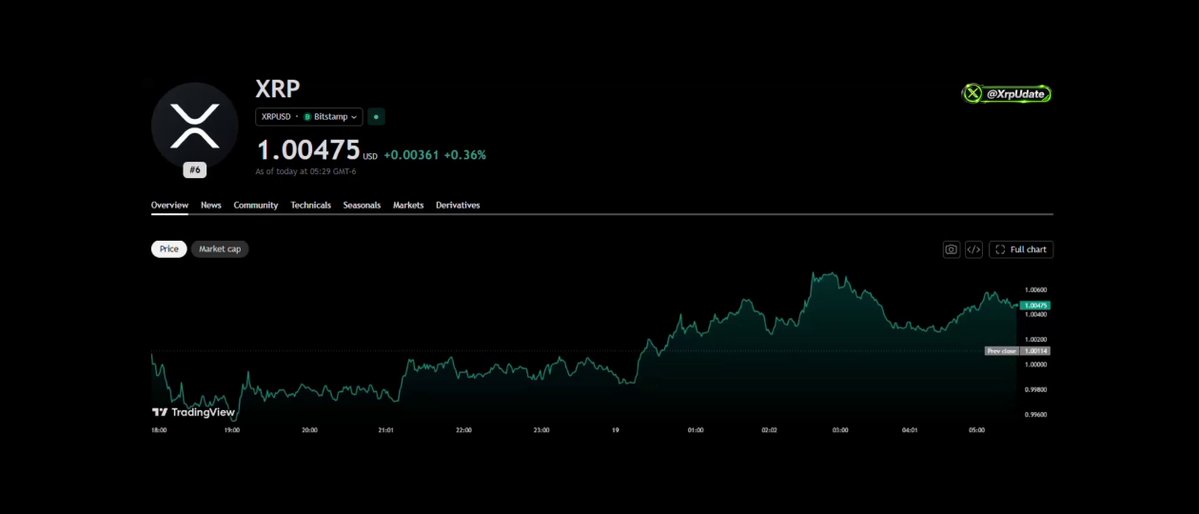The height and width of the screenshot is (514, 1199).
Task: Click the large 1.00475 price
Action: [x=308, y=150]
